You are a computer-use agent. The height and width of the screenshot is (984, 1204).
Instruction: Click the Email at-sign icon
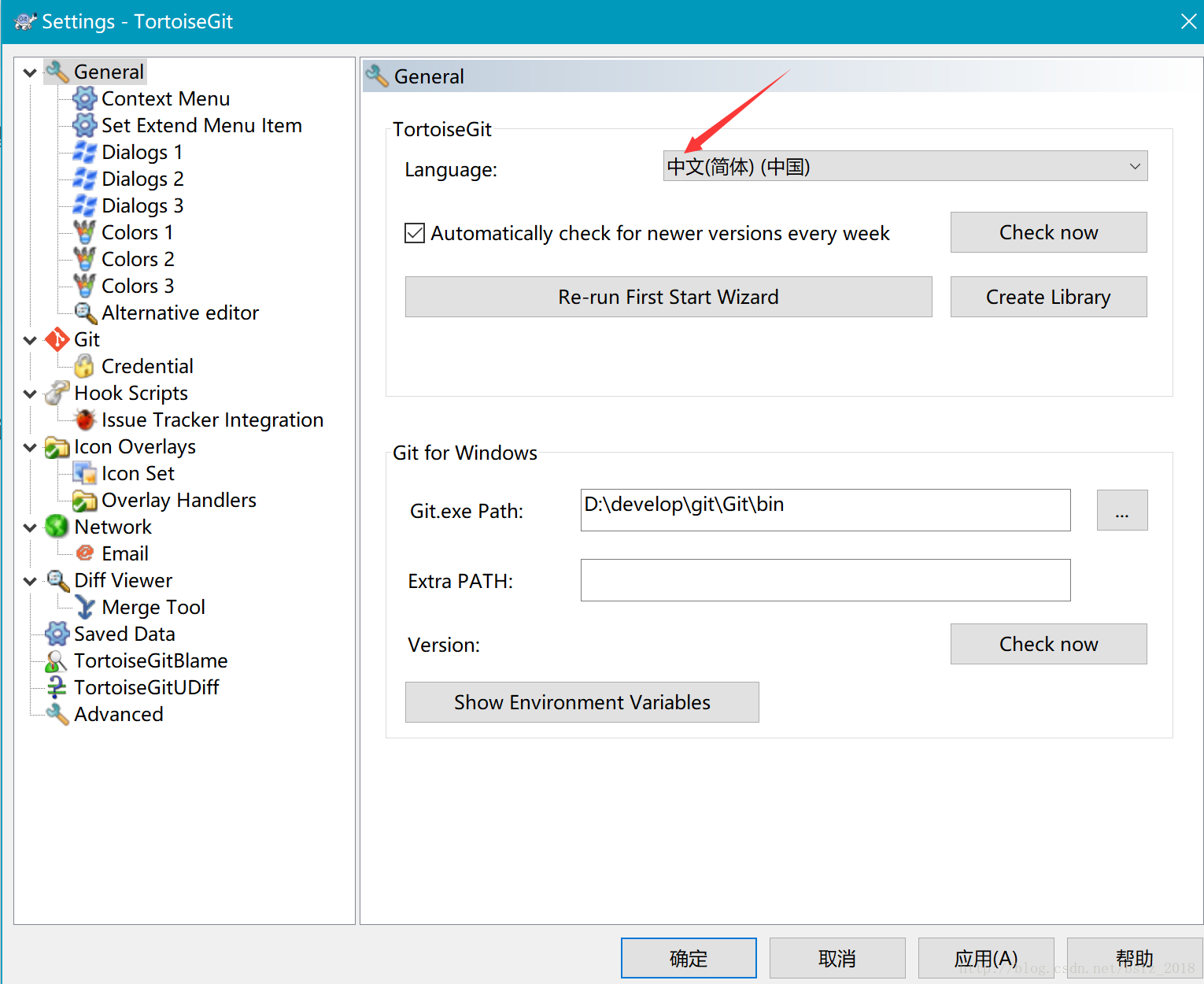84,553
